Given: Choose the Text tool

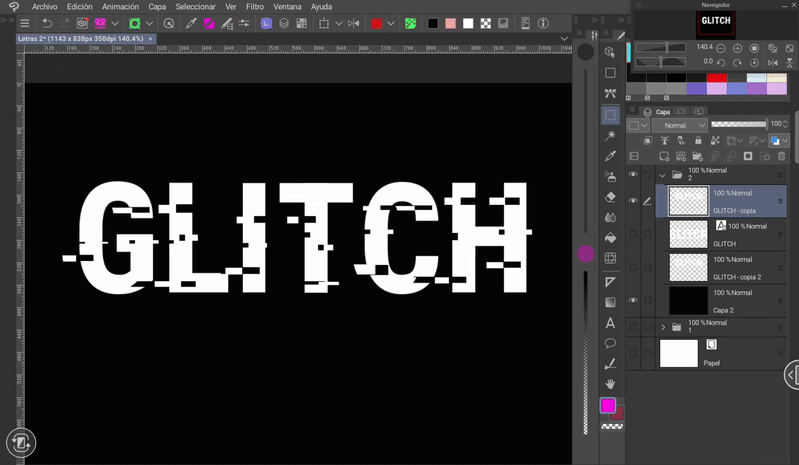Looking at the screenshot, I should point(610,323).
